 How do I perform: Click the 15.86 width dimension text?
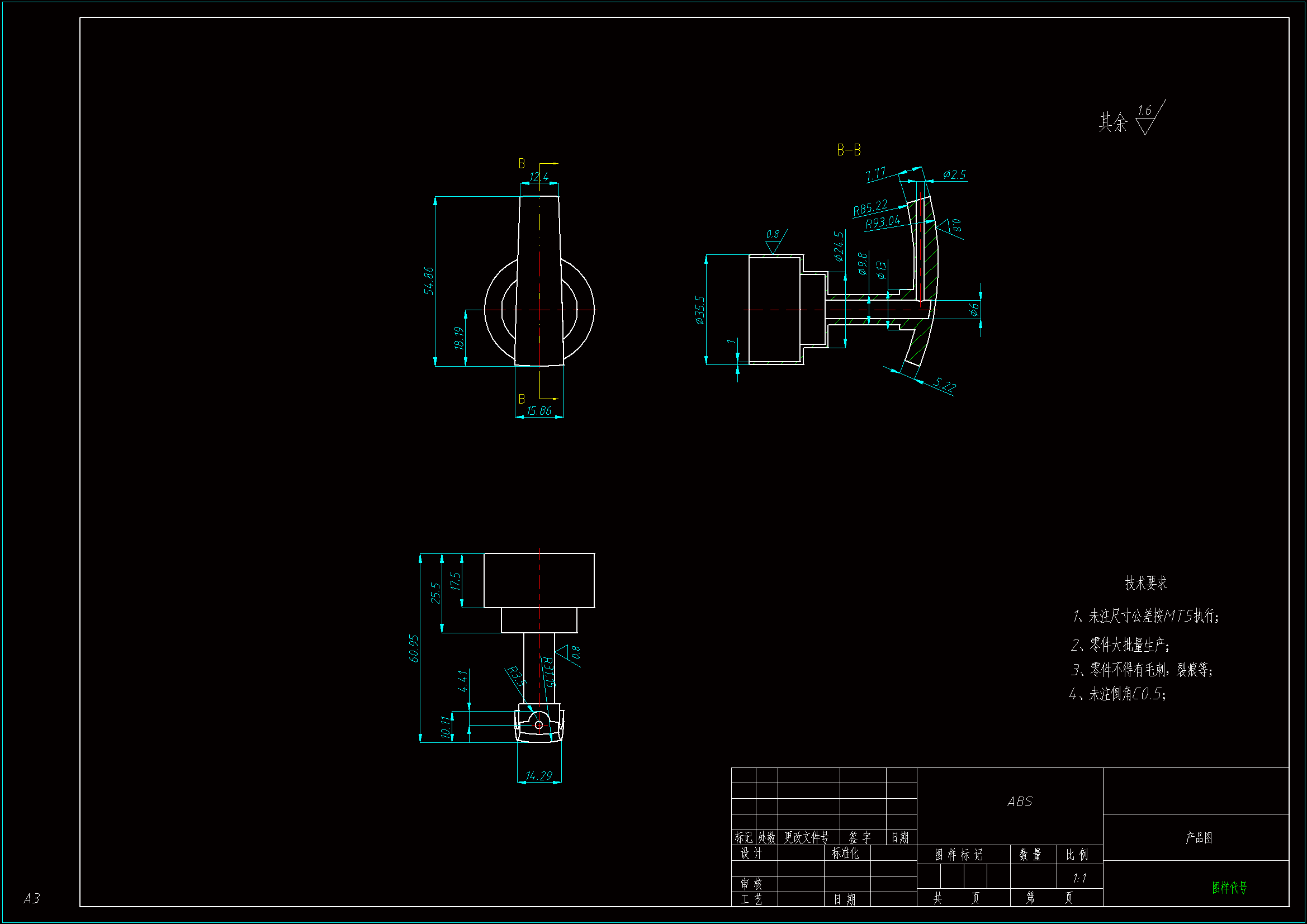tap(538, 410)
